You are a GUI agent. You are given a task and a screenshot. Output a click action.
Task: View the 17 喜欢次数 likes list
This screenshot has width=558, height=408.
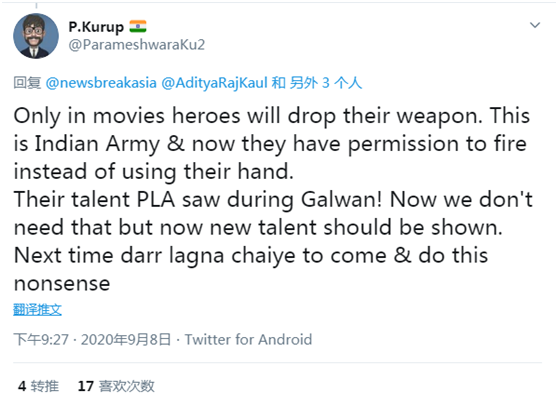coord(116,386)
